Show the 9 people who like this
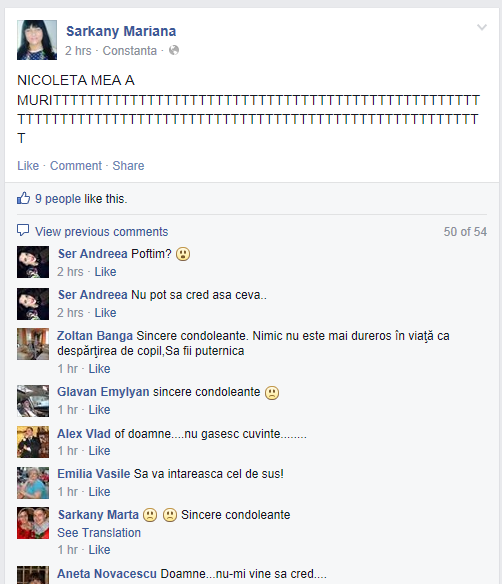The width and height of the screenshot is (502, 584). (x=81, y=199)
